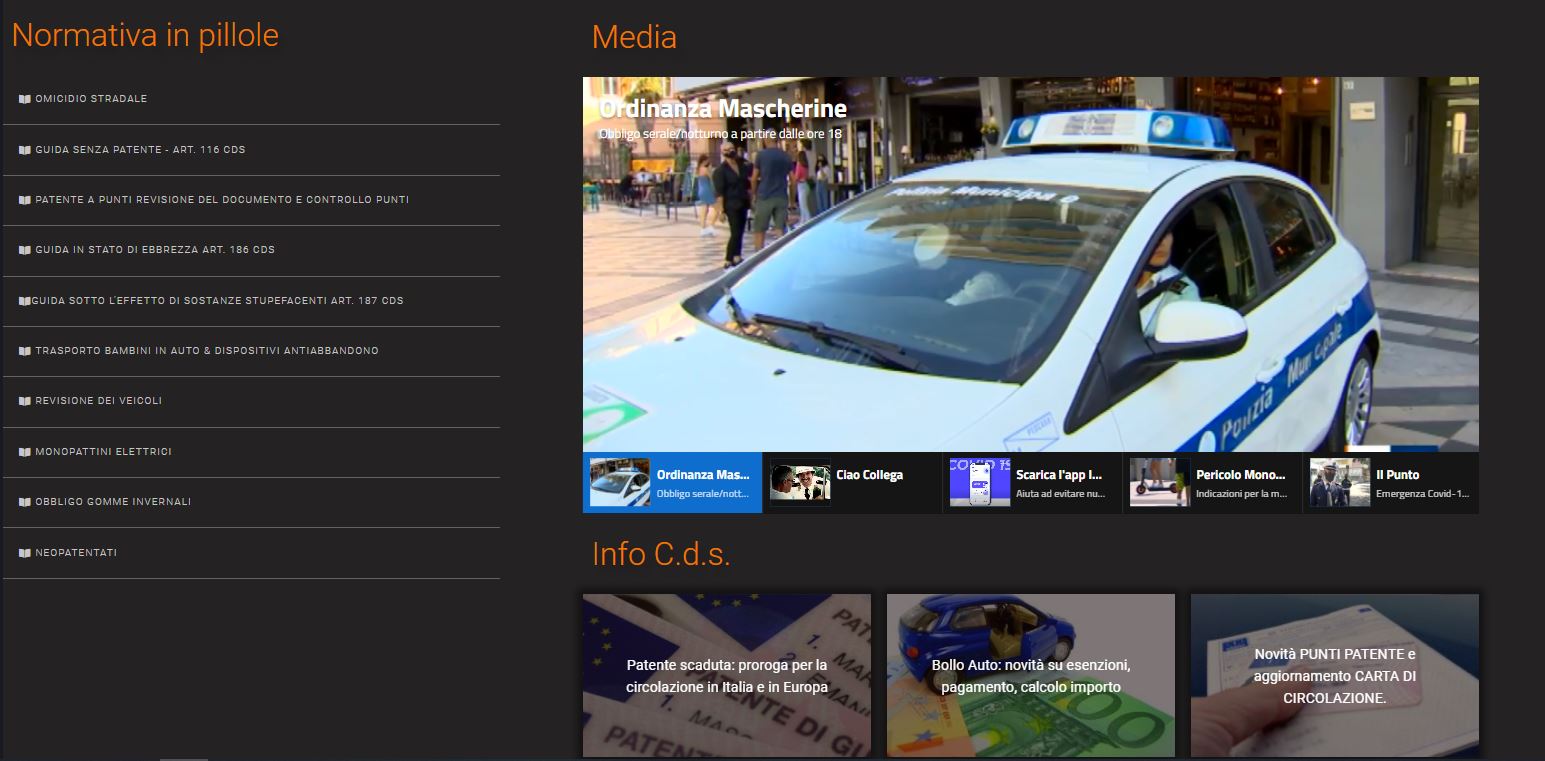Screen dimensions: 1545x761
Task: Open Guida in Stato di Ebbrezza link
Action: tap(154, 250)
